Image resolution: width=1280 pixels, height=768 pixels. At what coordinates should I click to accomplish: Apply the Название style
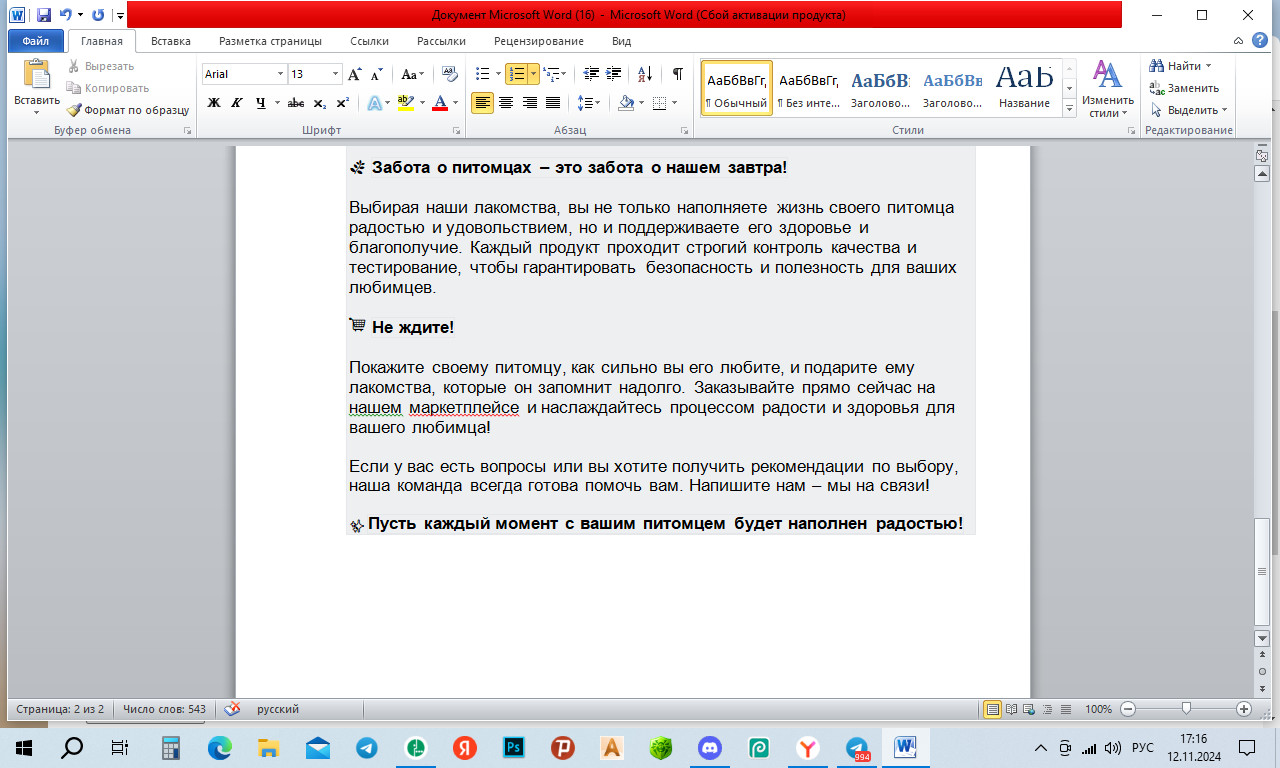1025,89
